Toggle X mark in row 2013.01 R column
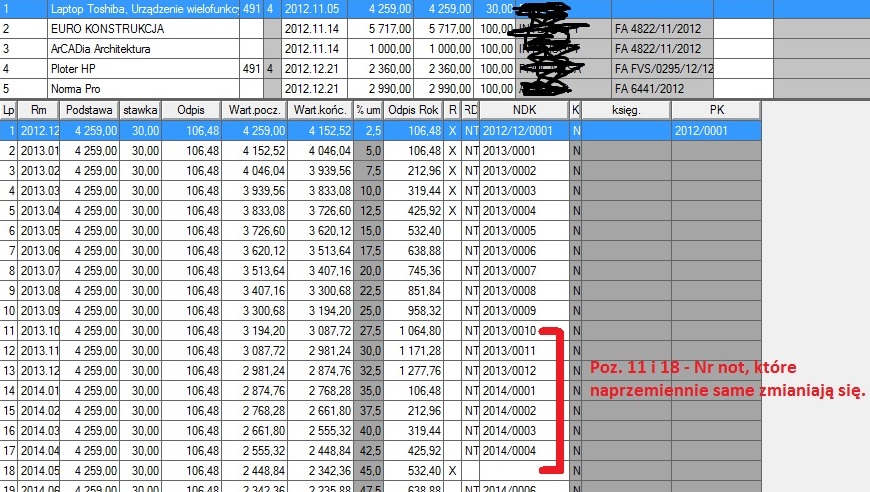870x492 pixels. [453, 150]
